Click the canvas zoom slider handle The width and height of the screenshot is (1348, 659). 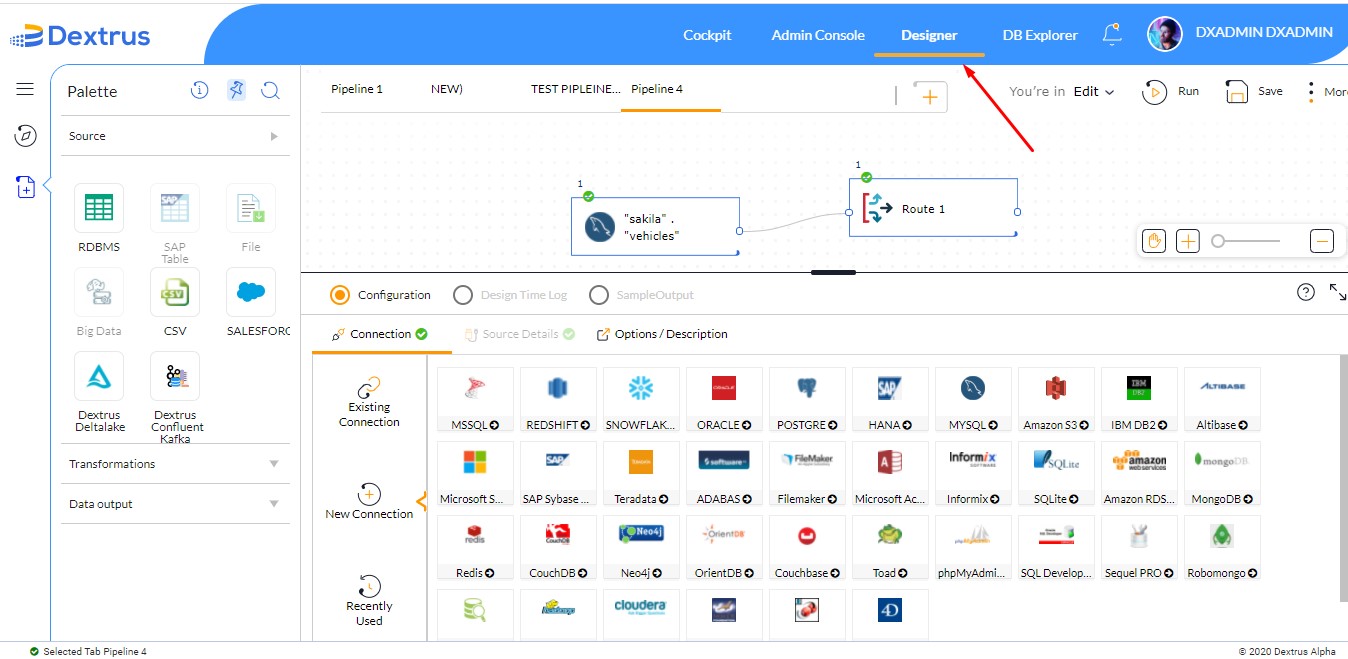[1218, 241]
